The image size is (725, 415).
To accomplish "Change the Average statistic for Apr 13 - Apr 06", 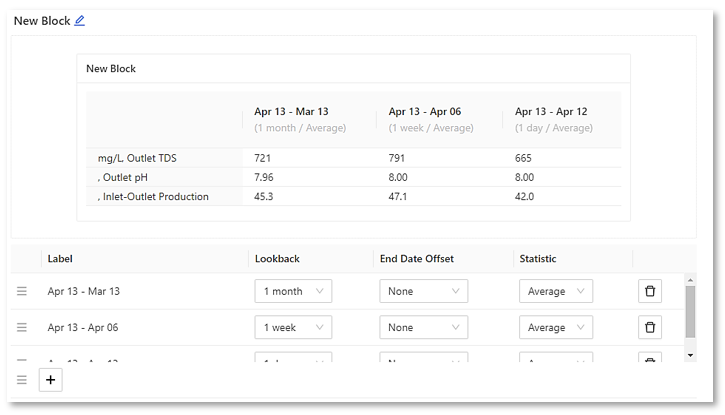I will click(x=555, y=327).
